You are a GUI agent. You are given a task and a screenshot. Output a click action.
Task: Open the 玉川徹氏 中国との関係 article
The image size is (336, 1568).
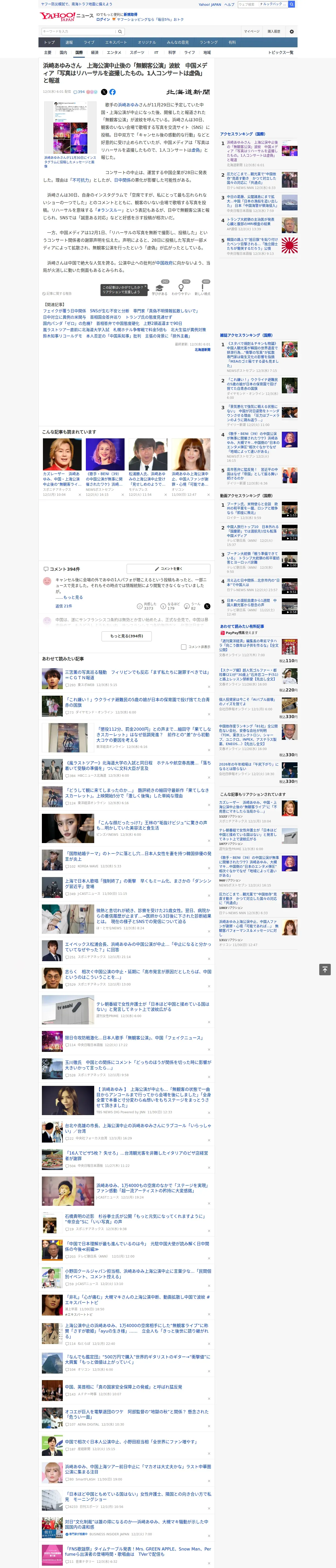click(x=138, y=1065)
